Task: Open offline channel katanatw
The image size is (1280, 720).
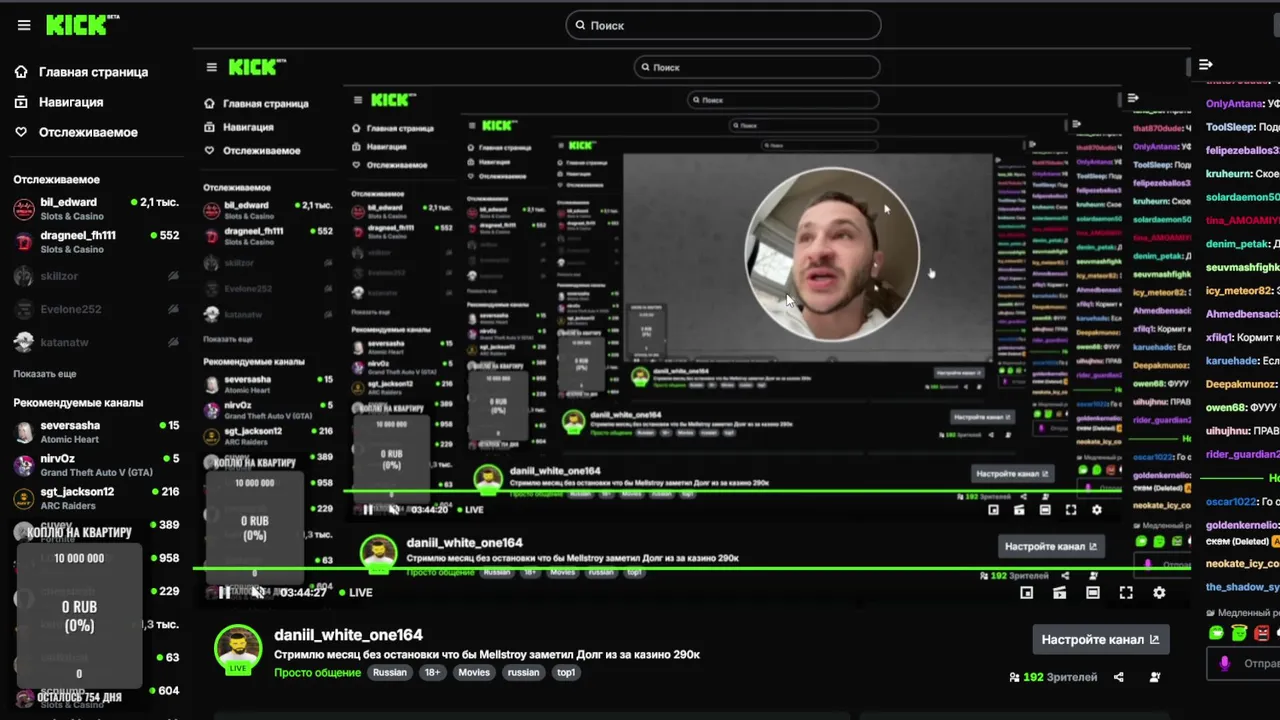Action: tap(96, 342)
